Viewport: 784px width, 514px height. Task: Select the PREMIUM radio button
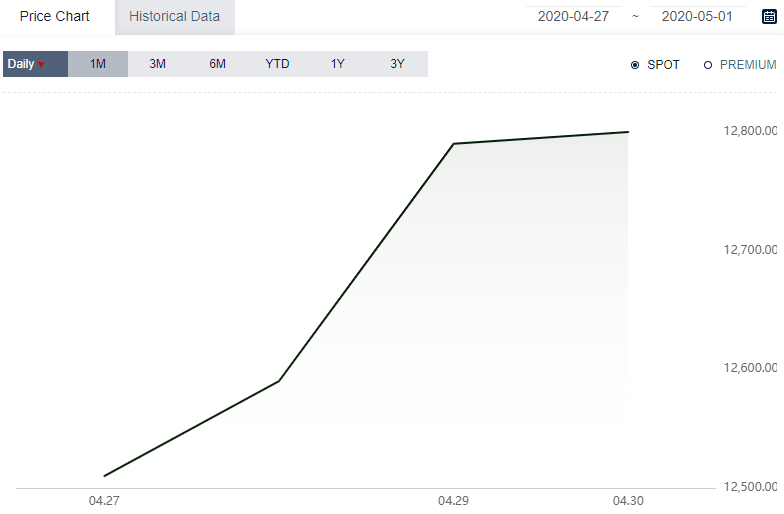[x=708, y=65]
